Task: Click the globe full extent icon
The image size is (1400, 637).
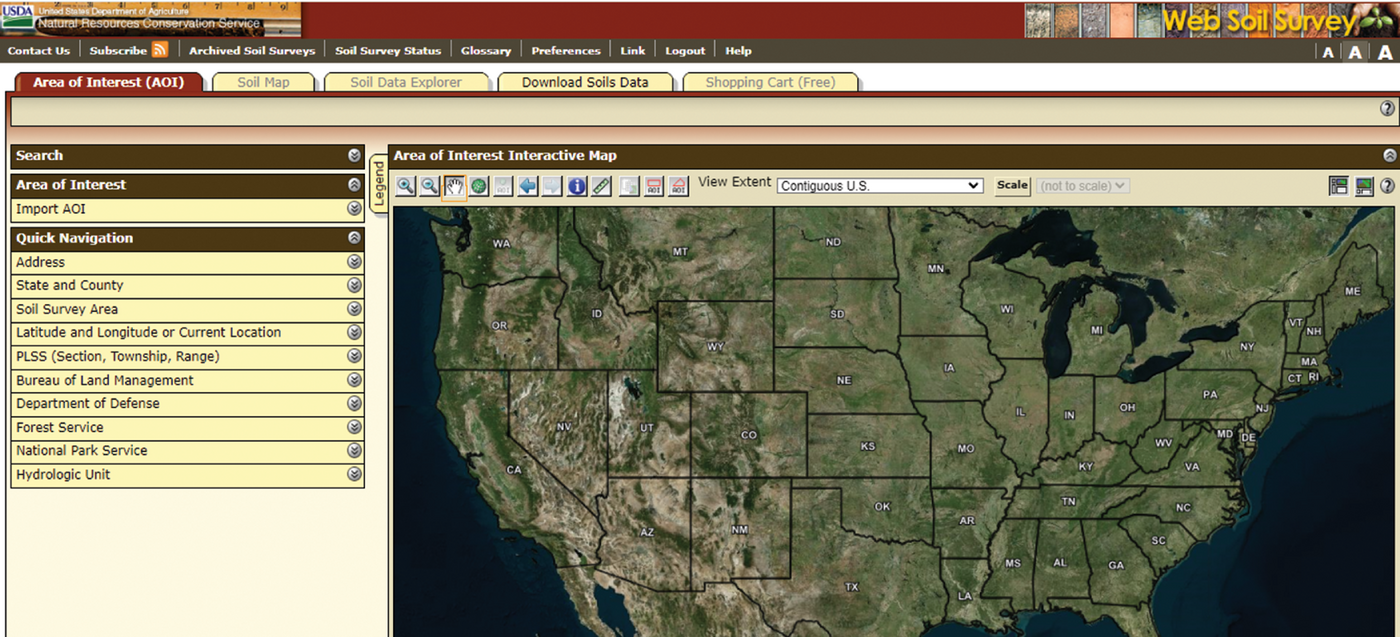Action: pos(479,186)
